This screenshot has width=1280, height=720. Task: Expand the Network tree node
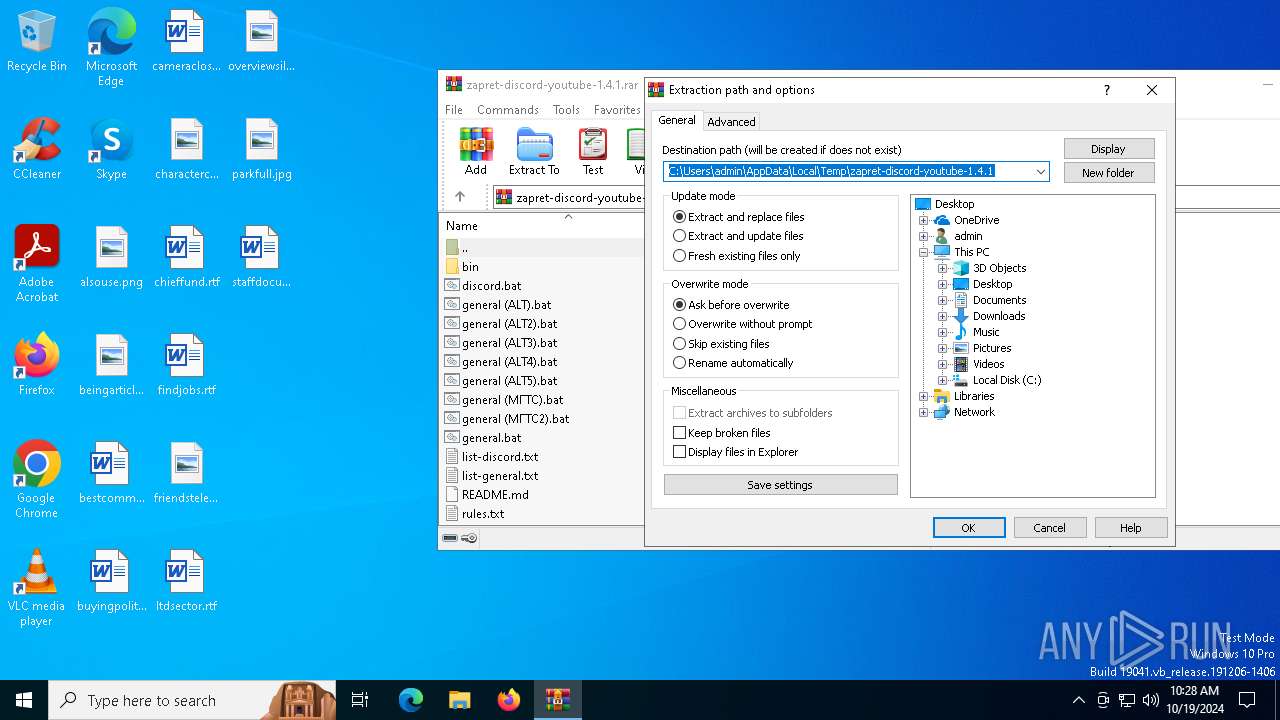coord(924,412)
